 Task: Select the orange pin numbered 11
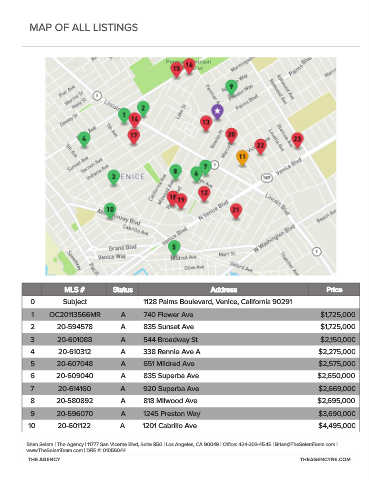[242, 157]
